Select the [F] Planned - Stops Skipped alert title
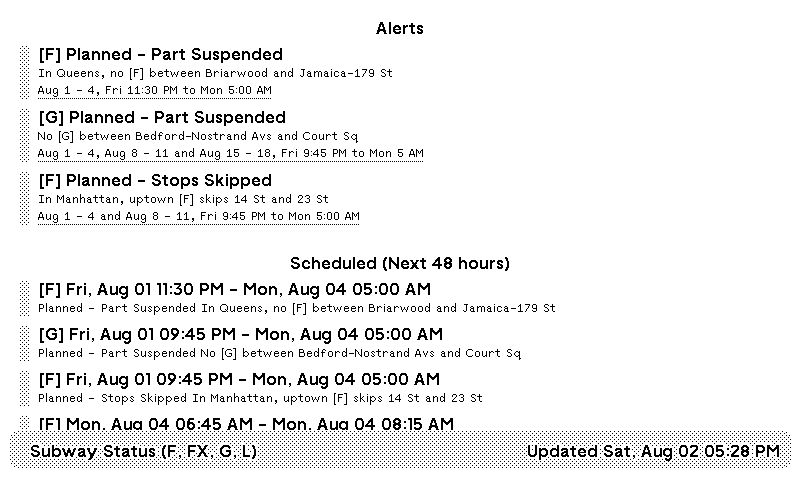 click(154, 181)
